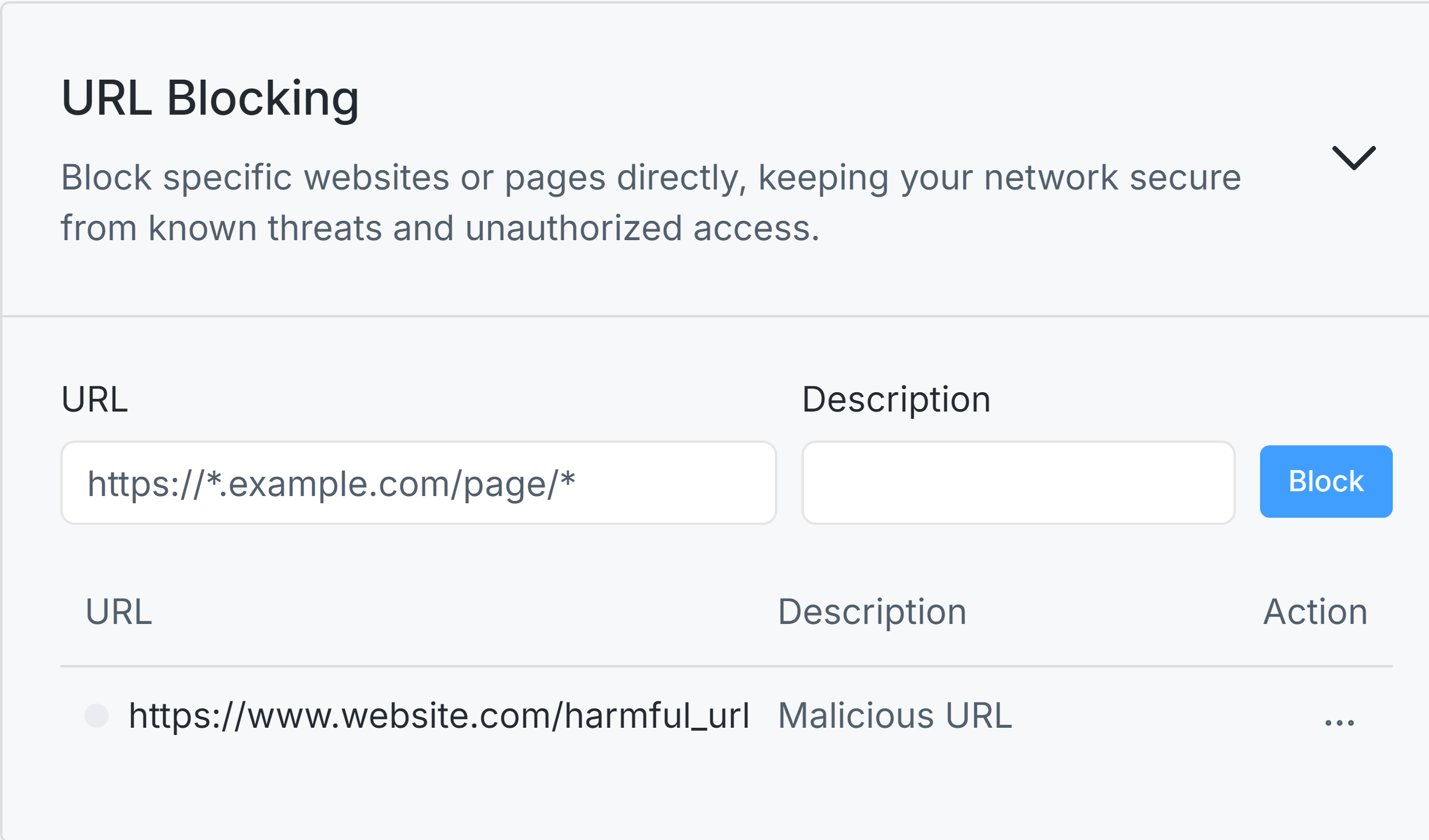This screenshot has width=1429, height=840.
Task: Click the URL column header
Action: click(x=118, y=611)
